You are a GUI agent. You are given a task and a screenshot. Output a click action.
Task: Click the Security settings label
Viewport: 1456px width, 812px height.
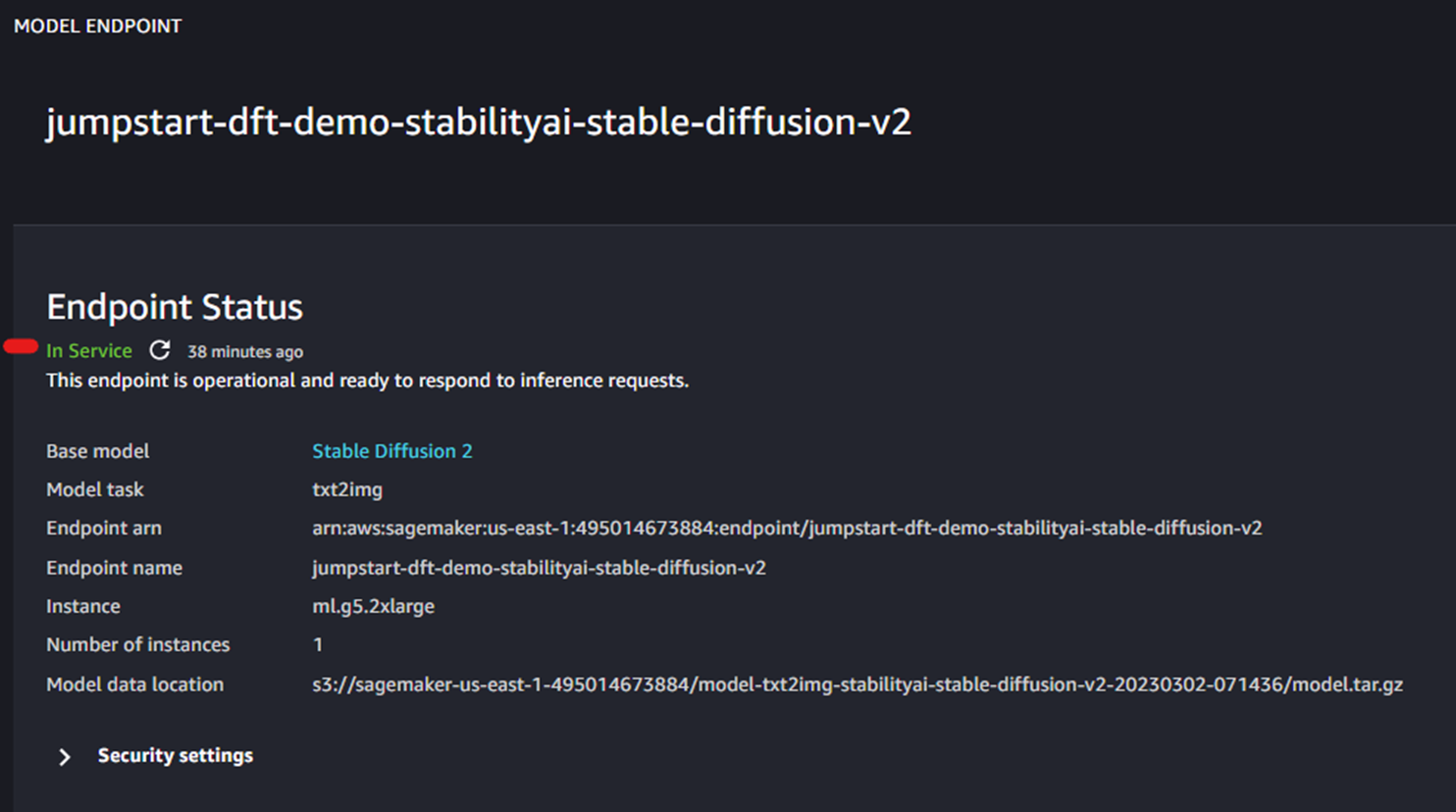pos(176,755)
